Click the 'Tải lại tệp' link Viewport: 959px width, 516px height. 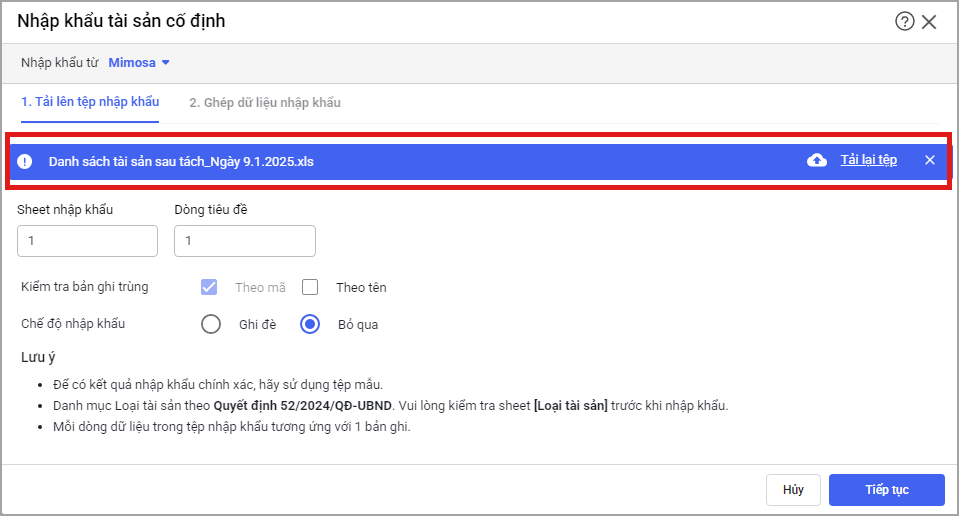868,160
